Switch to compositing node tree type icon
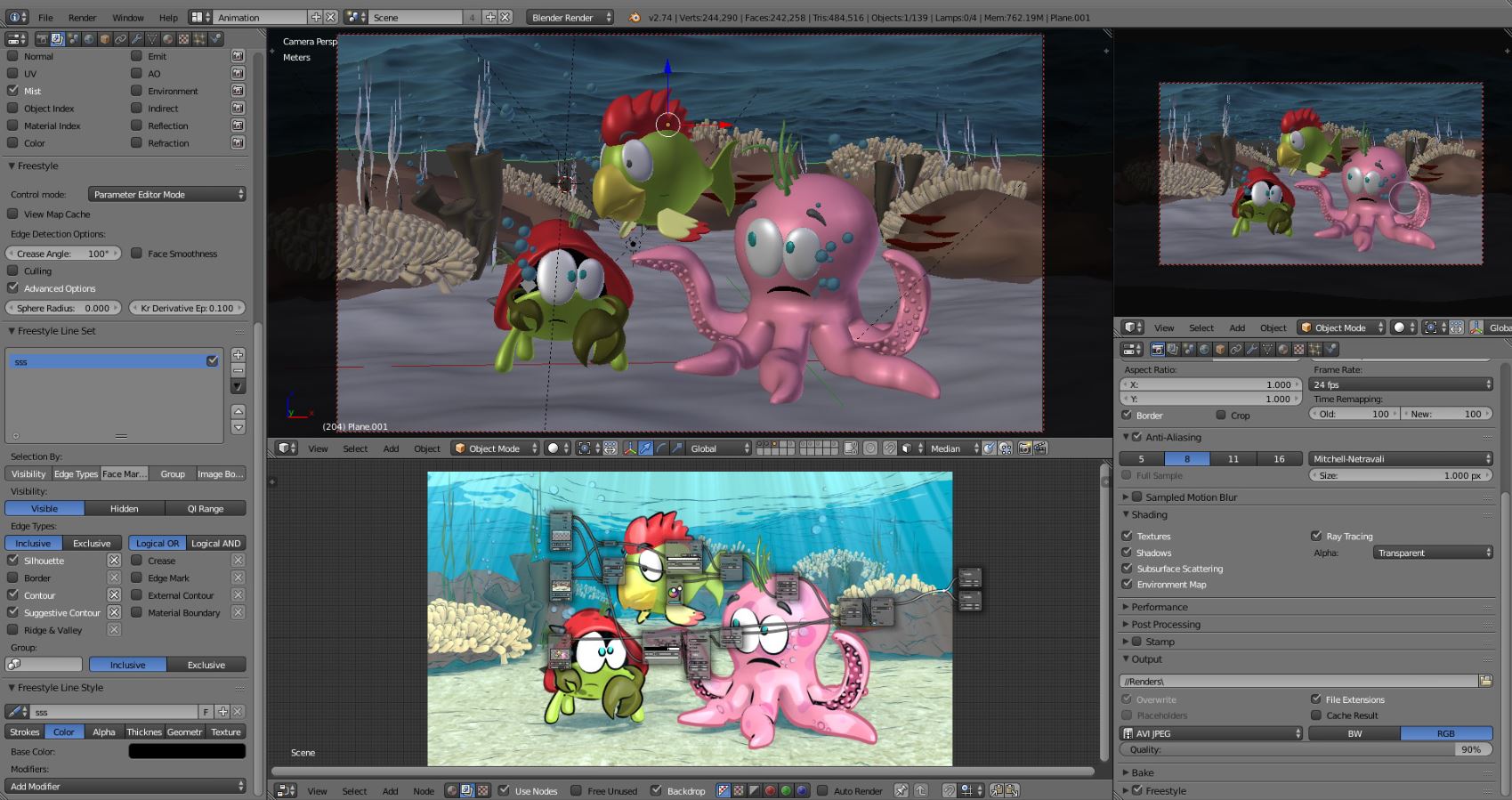This screenshot has width=1512, height=800. point(467,790)
